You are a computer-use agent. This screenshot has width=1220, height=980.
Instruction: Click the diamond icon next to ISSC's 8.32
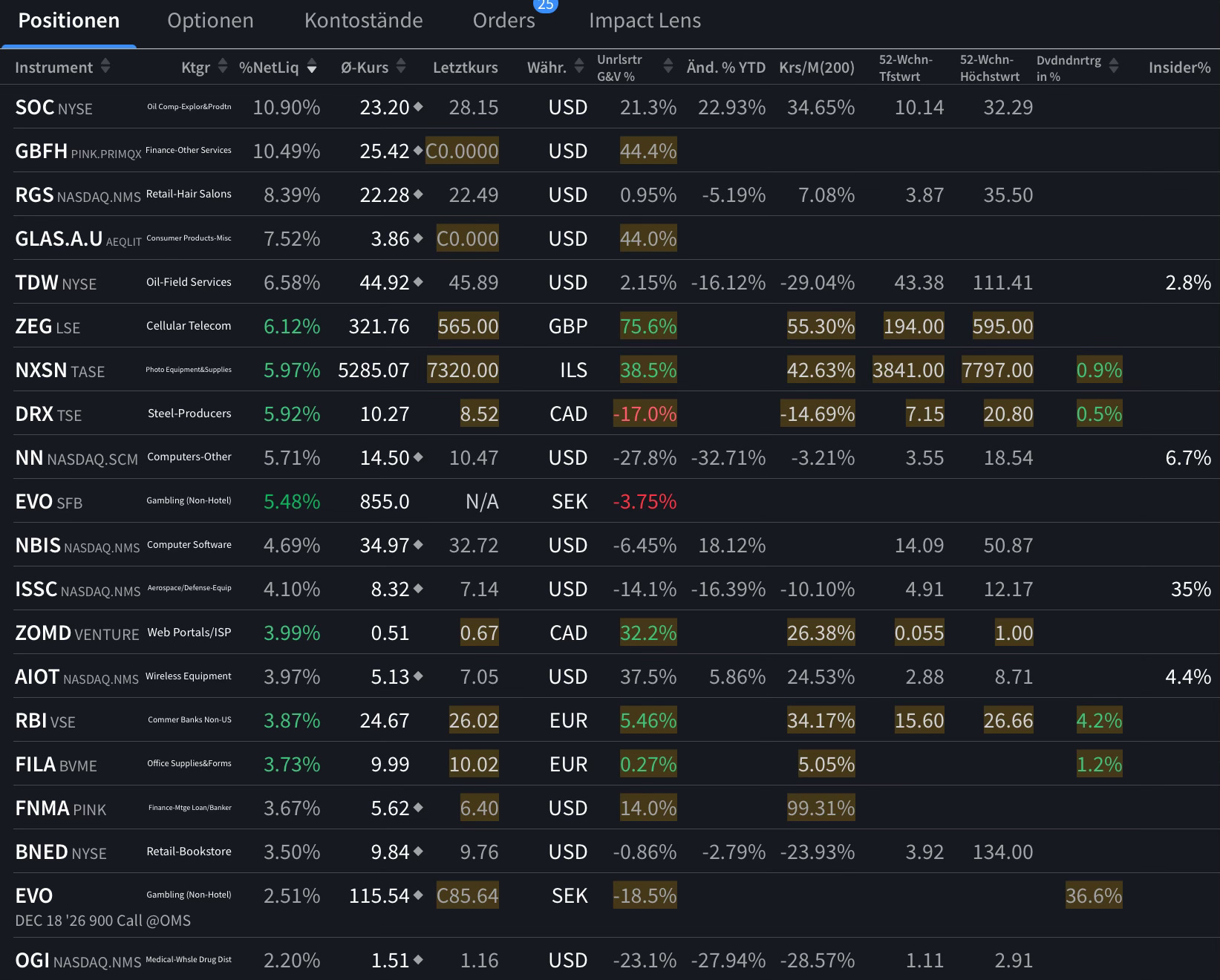pyautogui.click(x=418, y=589)
